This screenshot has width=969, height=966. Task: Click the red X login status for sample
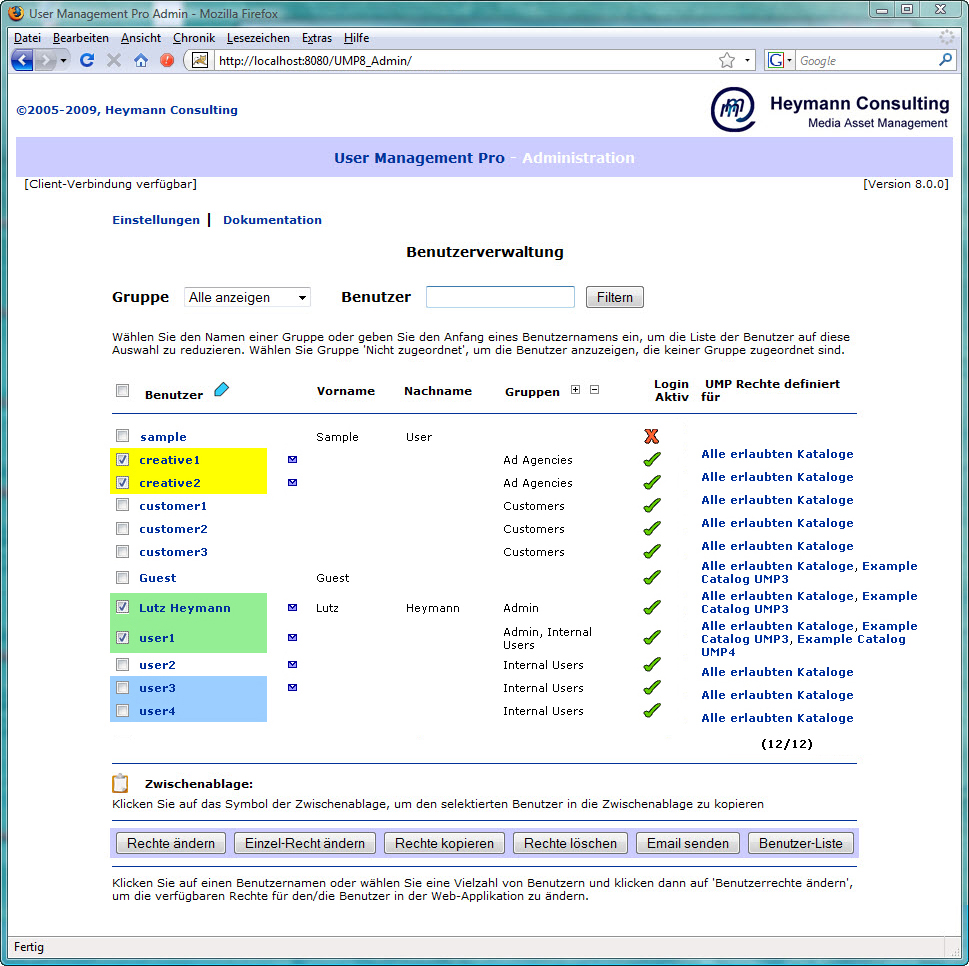pyautogui.click(x=651, y=436)
